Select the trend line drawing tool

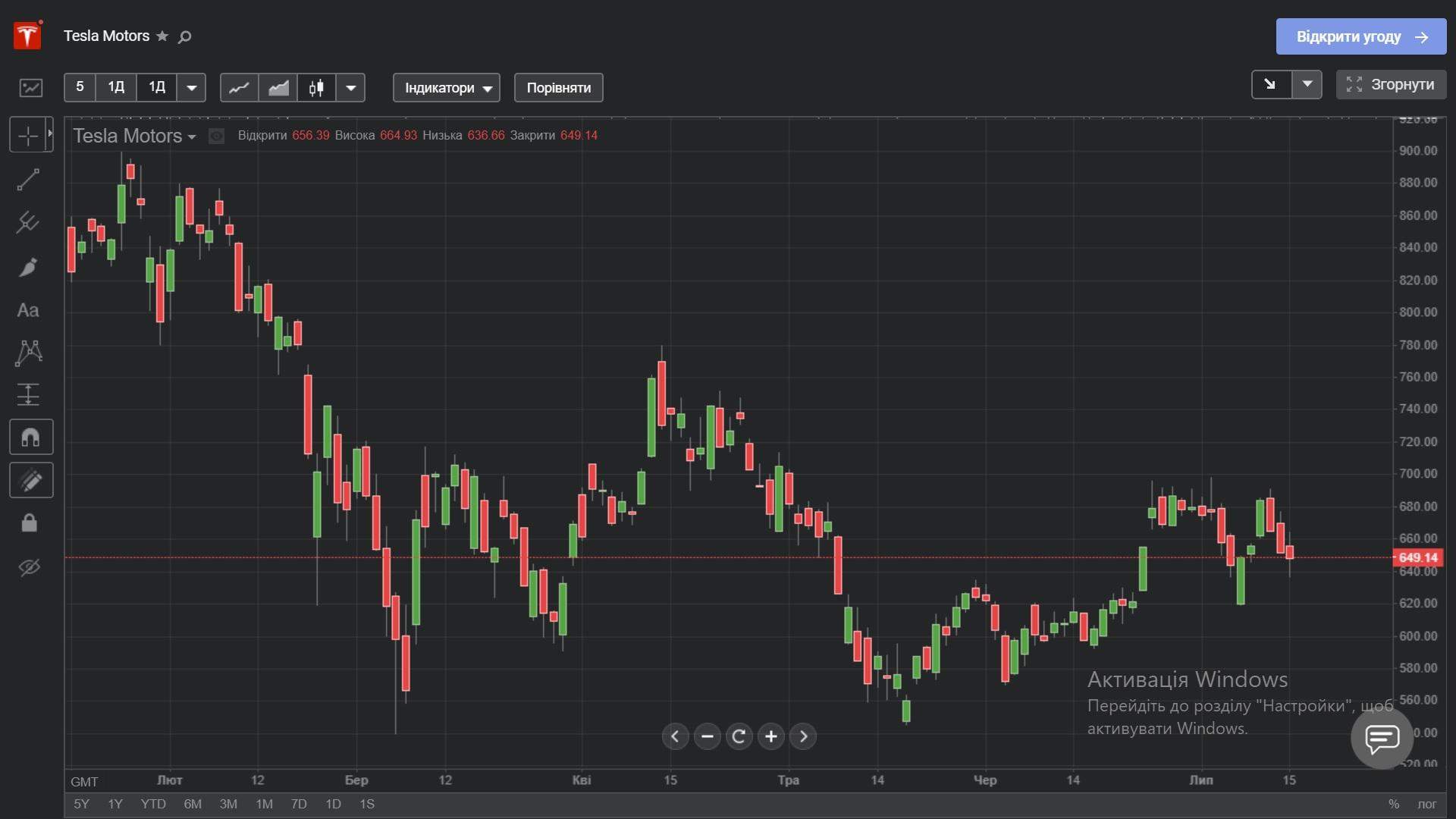click(x=28, y=180)
